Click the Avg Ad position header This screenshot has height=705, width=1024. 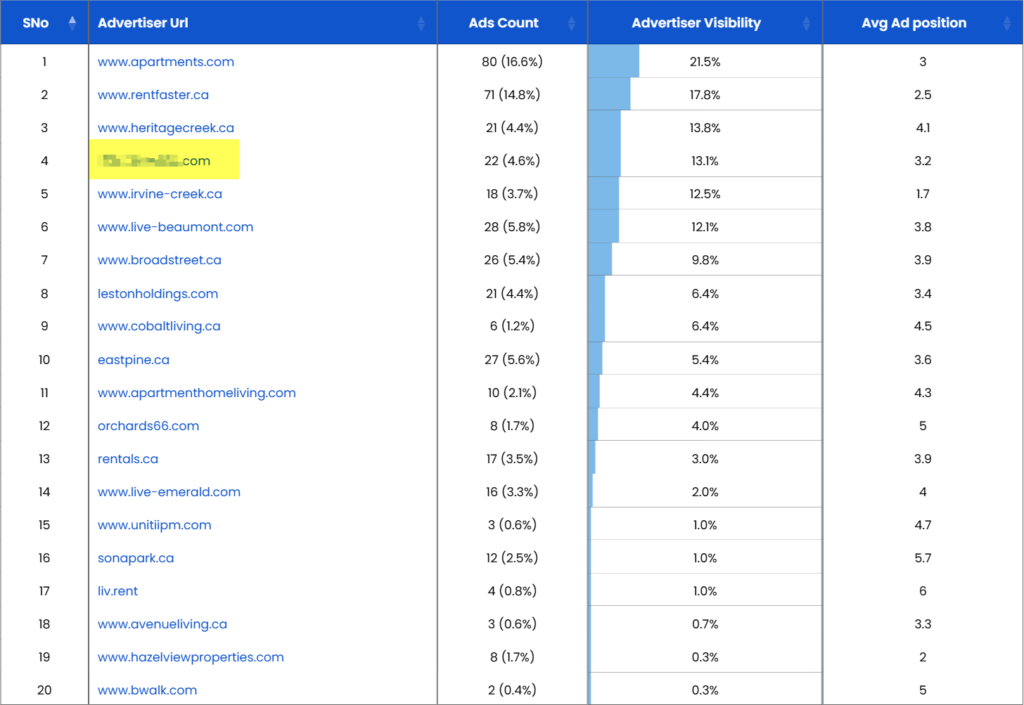pyautogui.click(x=923, y=23)
